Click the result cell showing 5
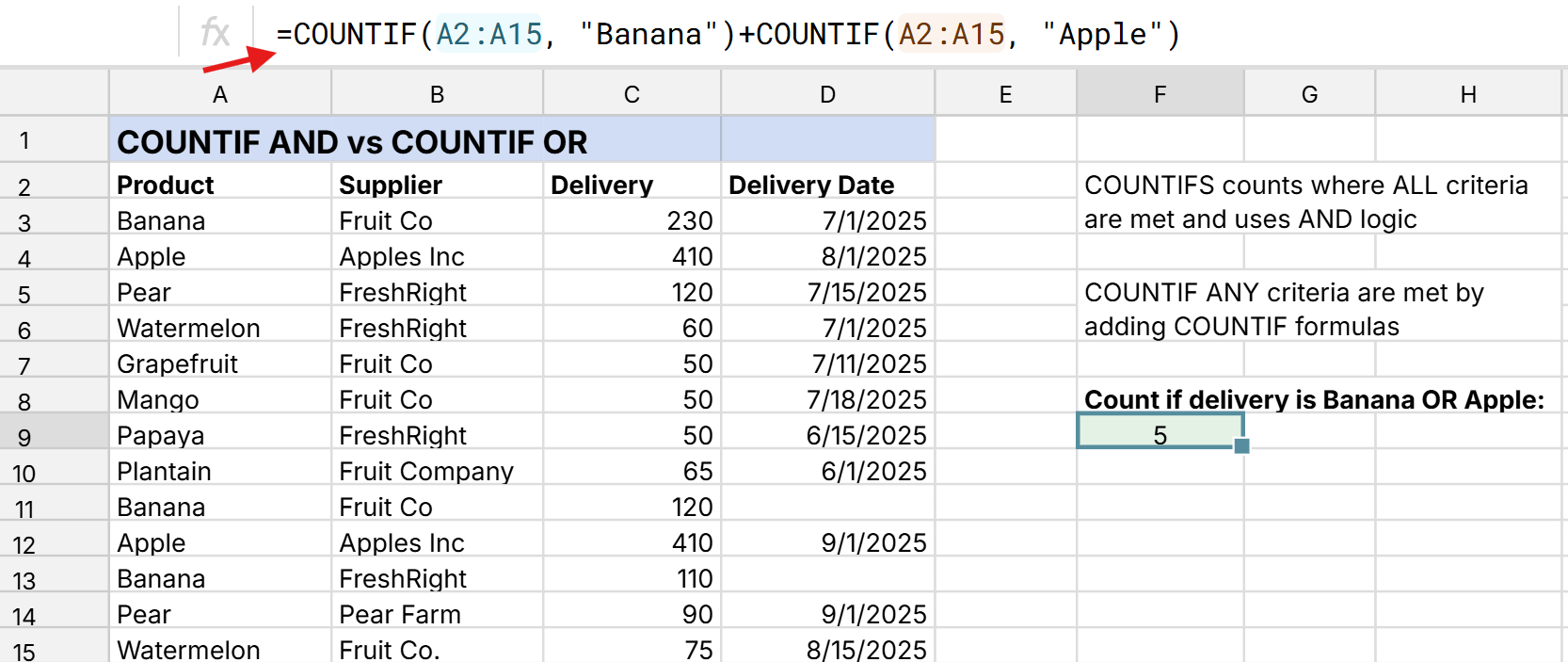 [x=1160, y=434]
